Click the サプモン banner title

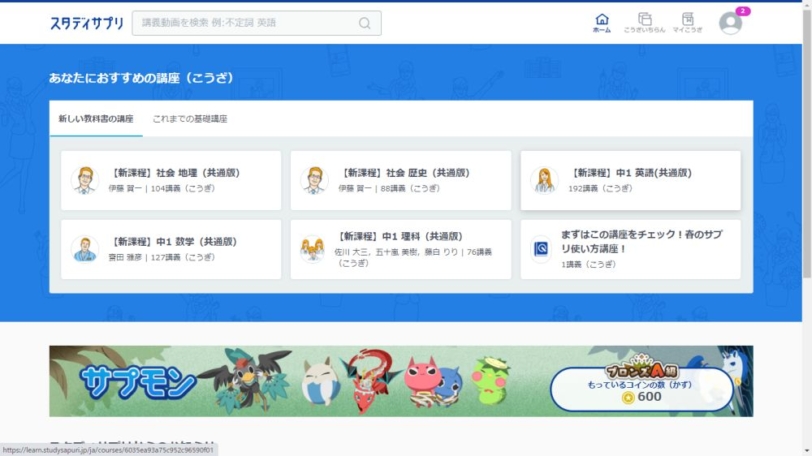[139, 383]
